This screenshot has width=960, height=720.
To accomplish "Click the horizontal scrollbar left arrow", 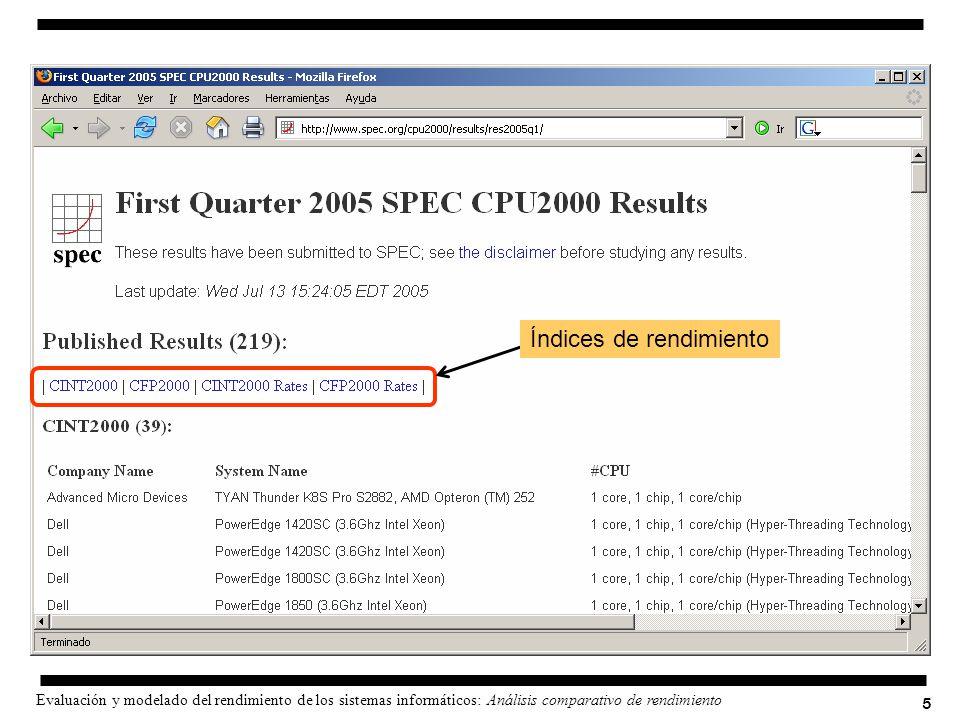I will coord(42,622).
